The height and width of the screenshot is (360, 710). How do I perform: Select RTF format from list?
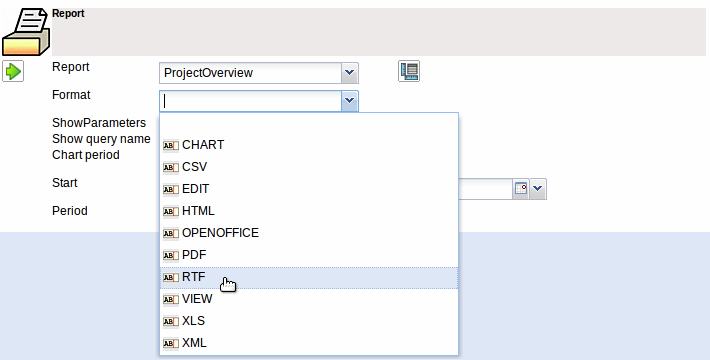point(309,277)
